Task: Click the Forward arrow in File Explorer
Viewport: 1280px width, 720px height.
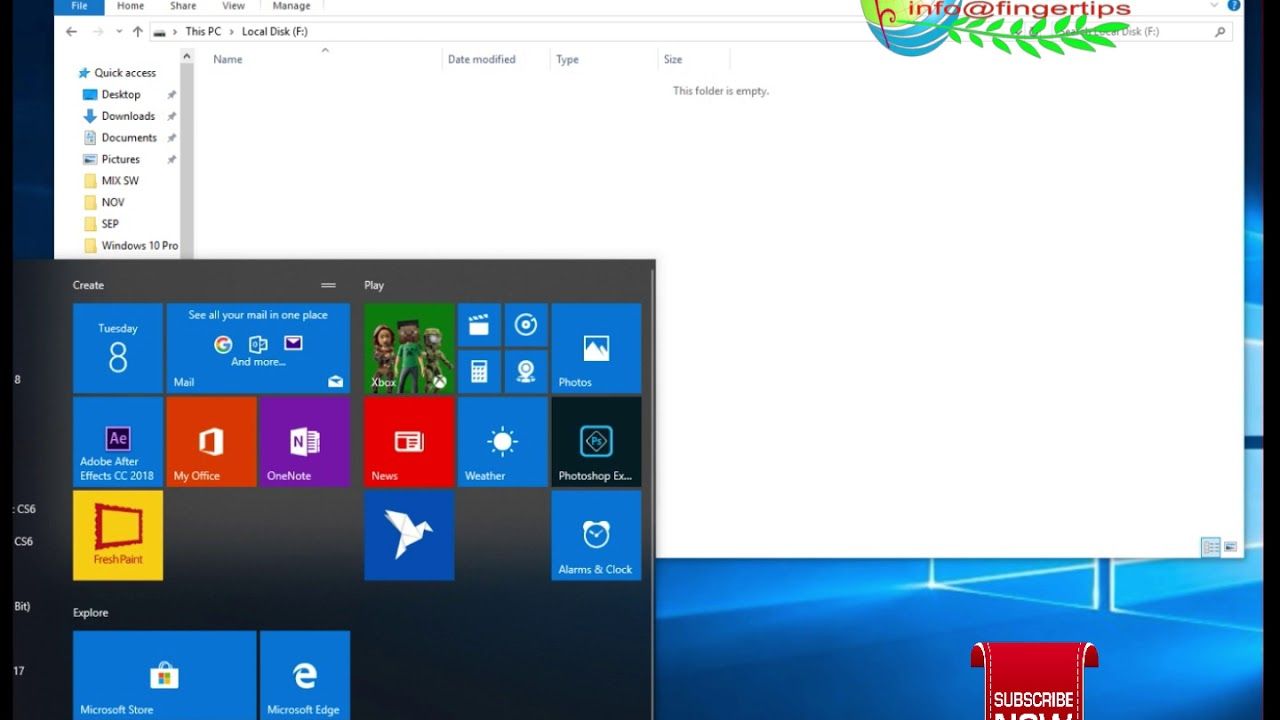Action: click(97, 31)
